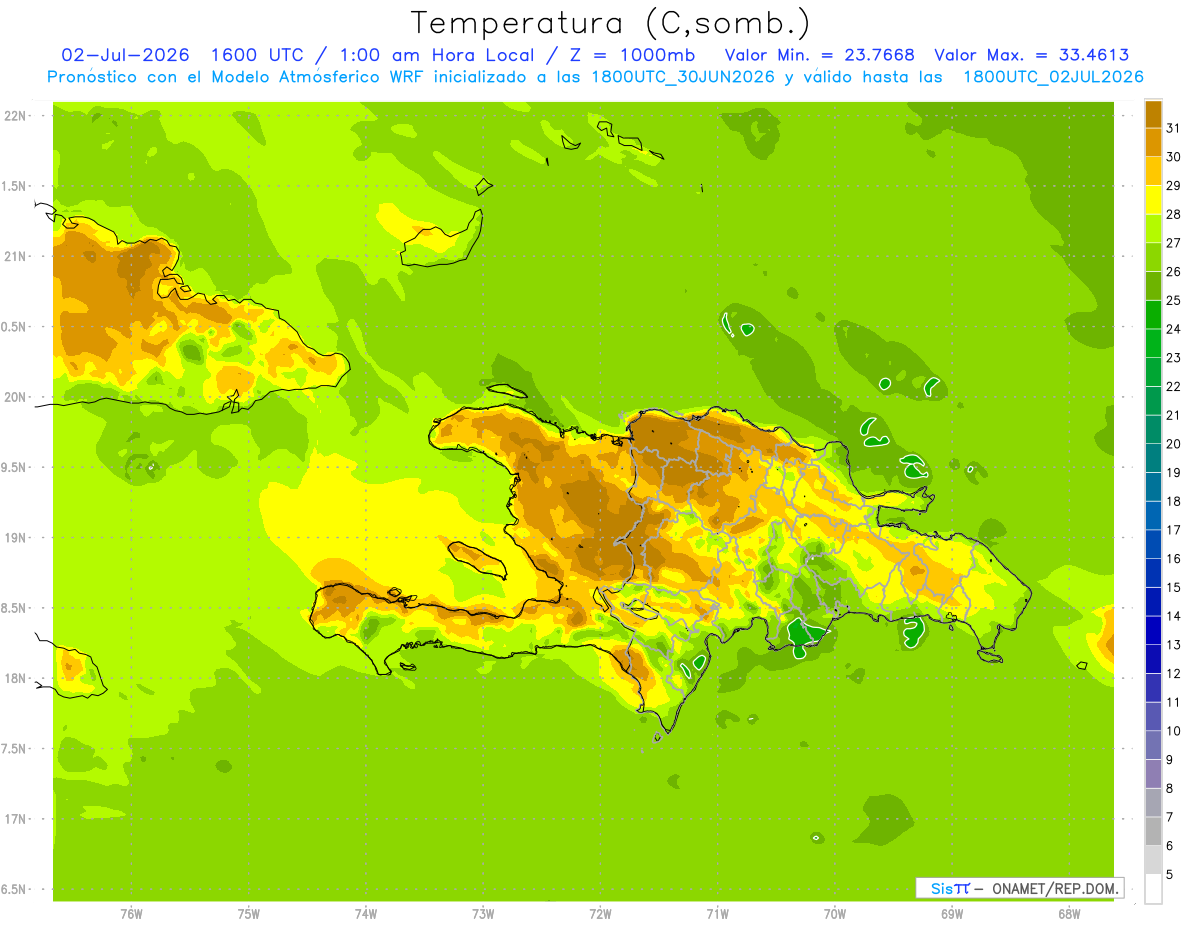Pick the white swatch below 5 on legend
This screenshot has height=927, width=1200.
pyautogui.click(x=1153, y=889)
